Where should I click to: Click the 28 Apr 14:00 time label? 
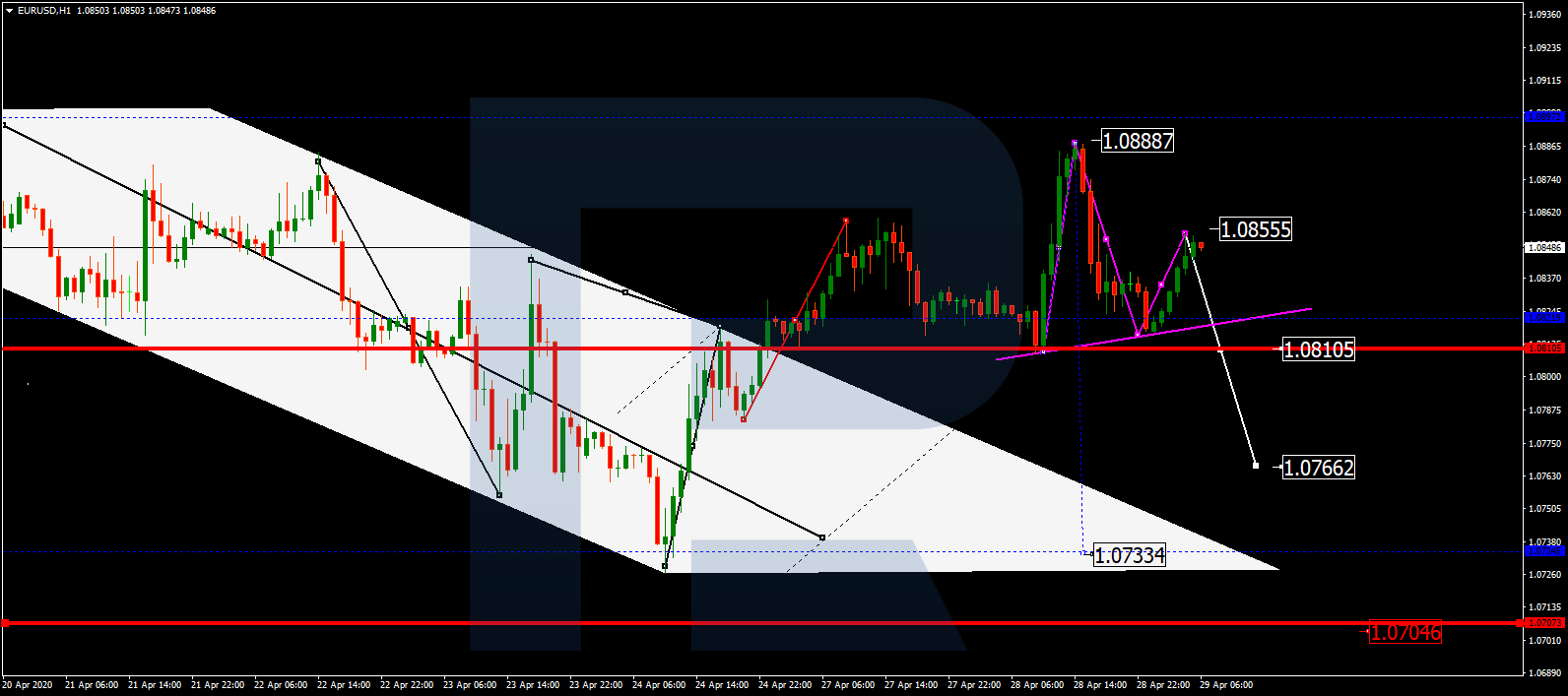tap(1100, 685)
